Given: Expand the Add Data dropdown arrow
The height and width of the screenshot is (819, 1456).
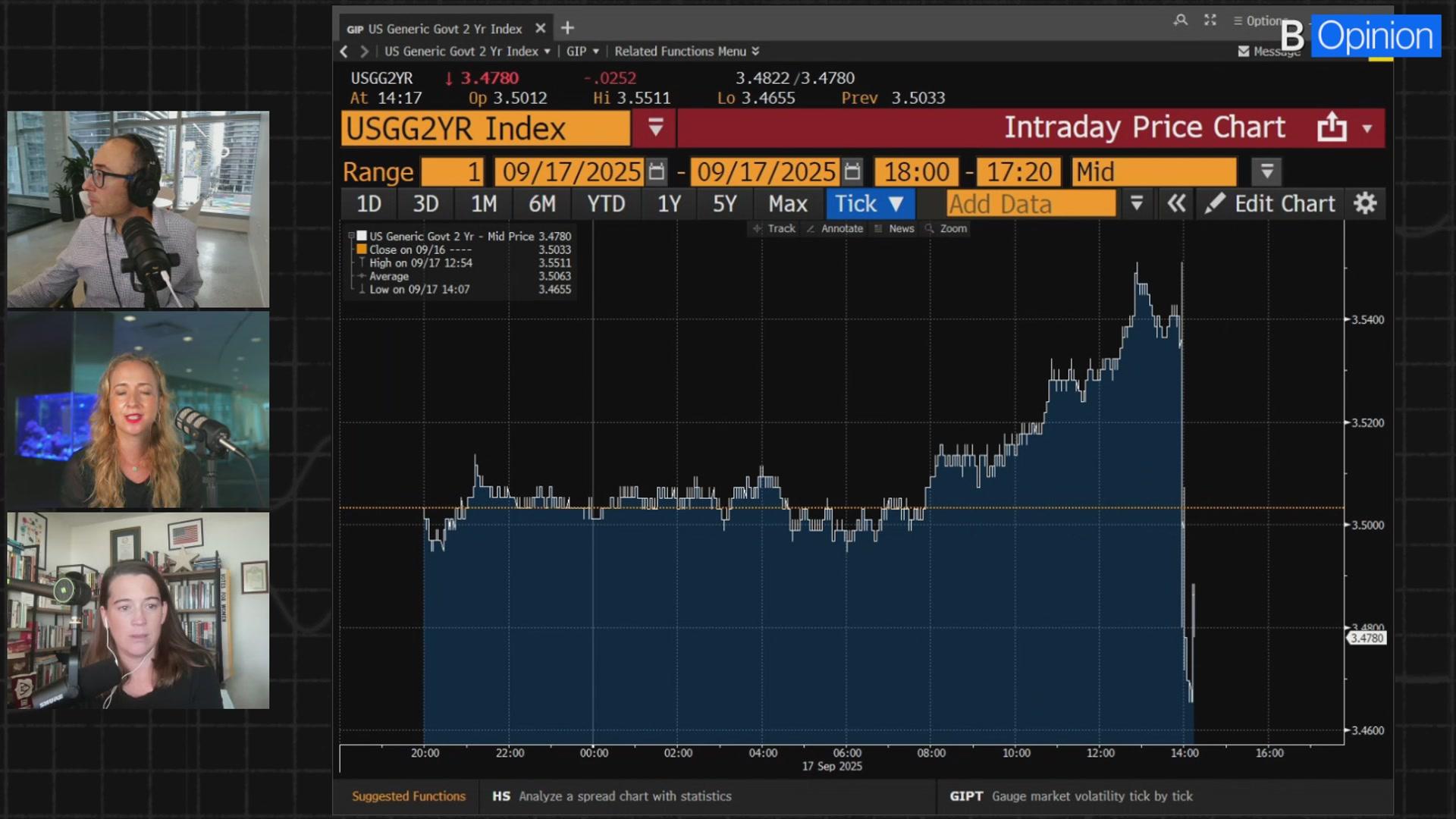Looking at the screenshot, I should pyautogui.click(x=1136, y=204).
